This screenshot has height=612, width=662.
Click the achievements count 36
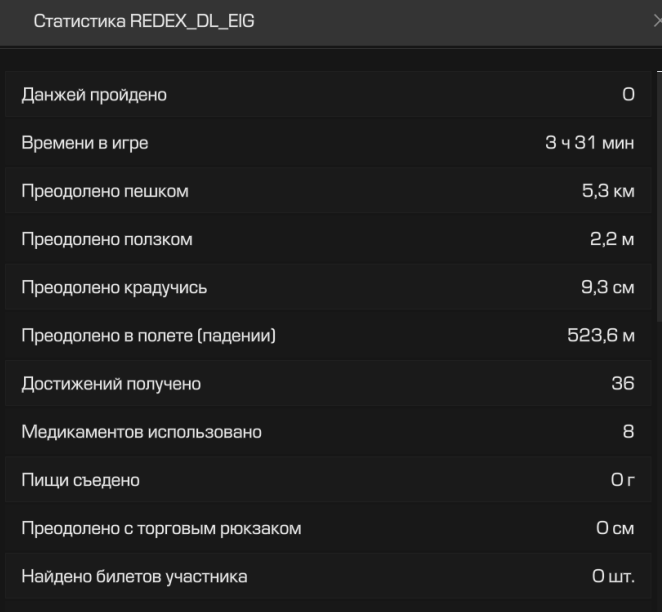click(x=623, y=383)
